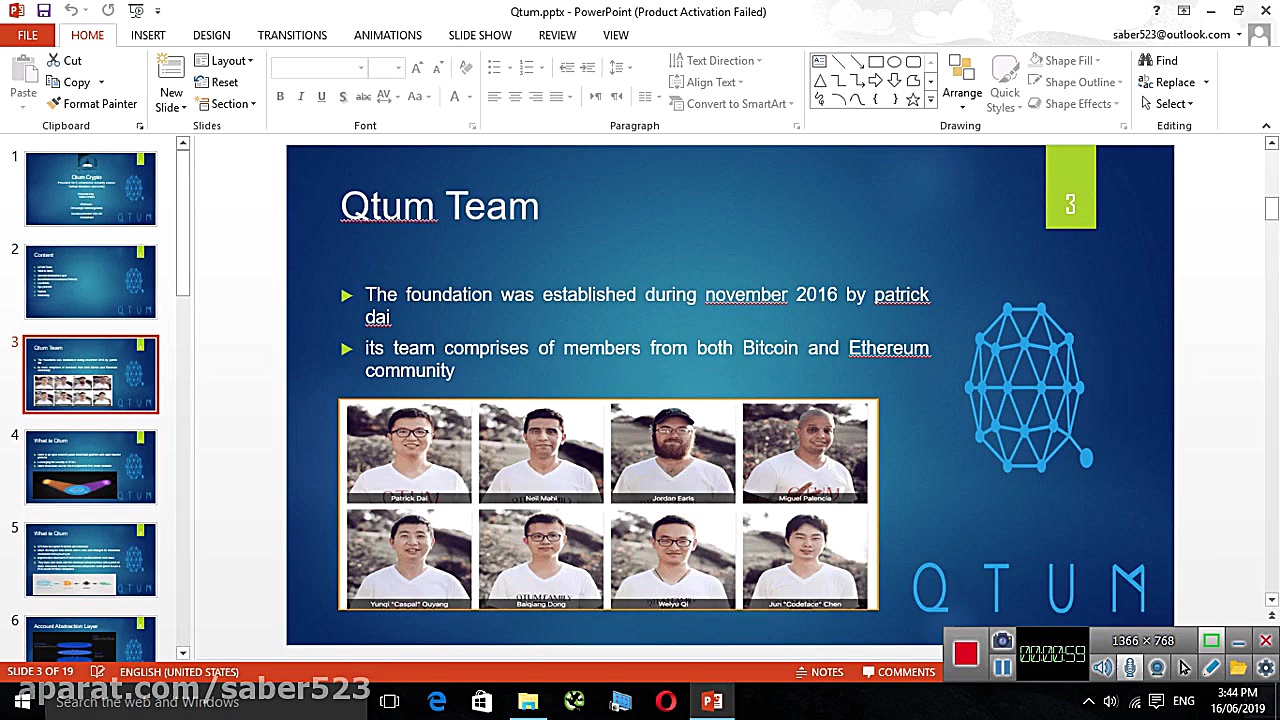Expand the font size combo box
The image size is (1280, 720).
(x=398, y=68)
